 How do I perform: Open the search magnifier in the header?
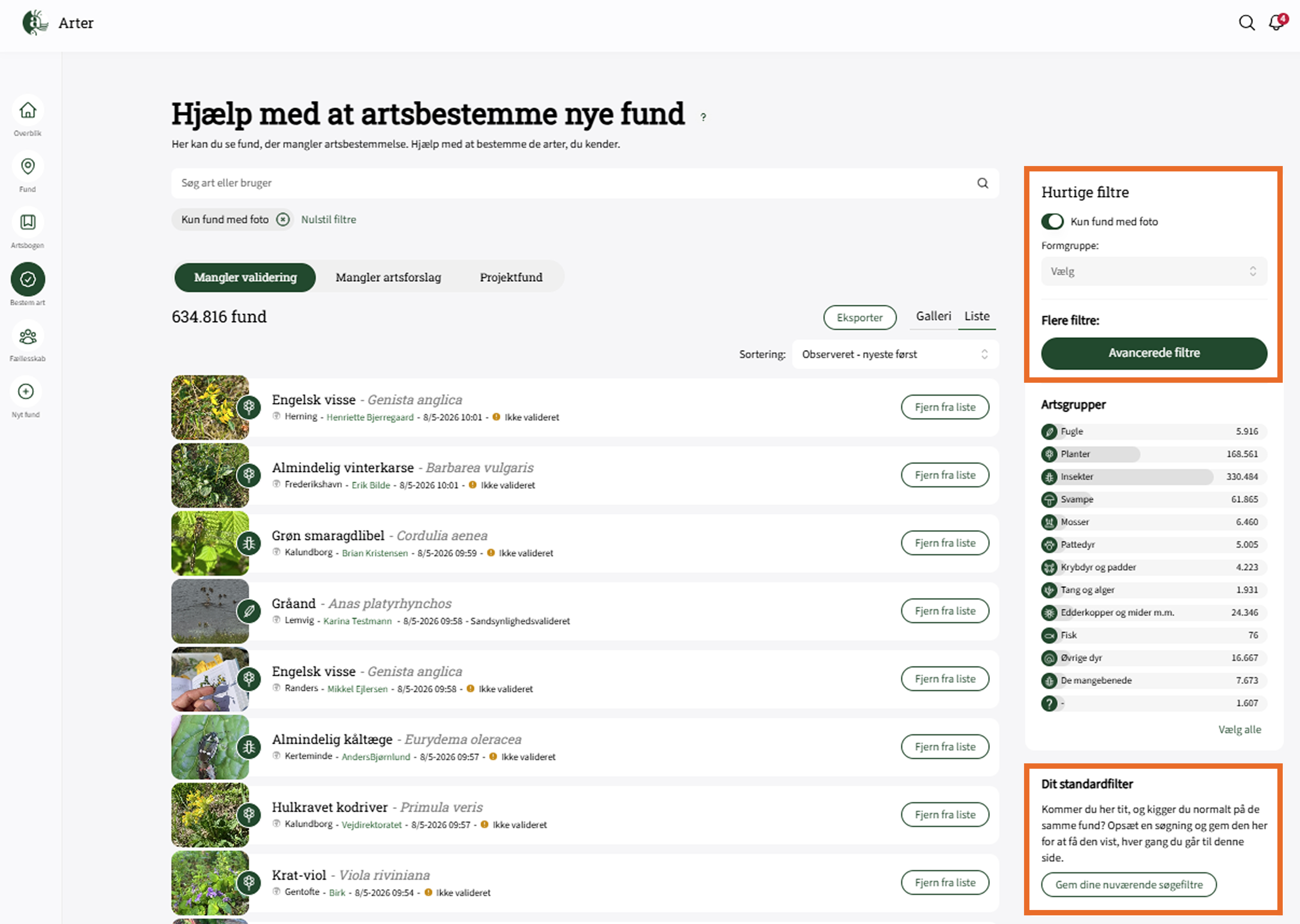click(1247, 23)
